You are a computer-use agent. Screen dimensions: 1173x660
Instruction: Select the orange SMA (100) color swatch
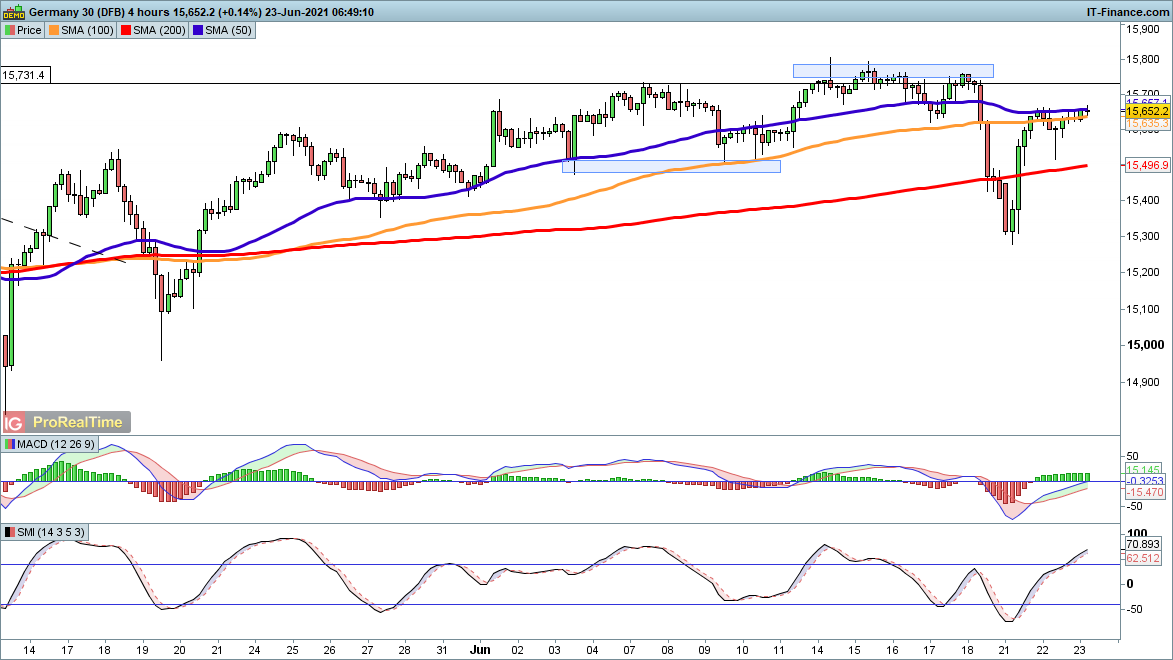pos(54,30)
